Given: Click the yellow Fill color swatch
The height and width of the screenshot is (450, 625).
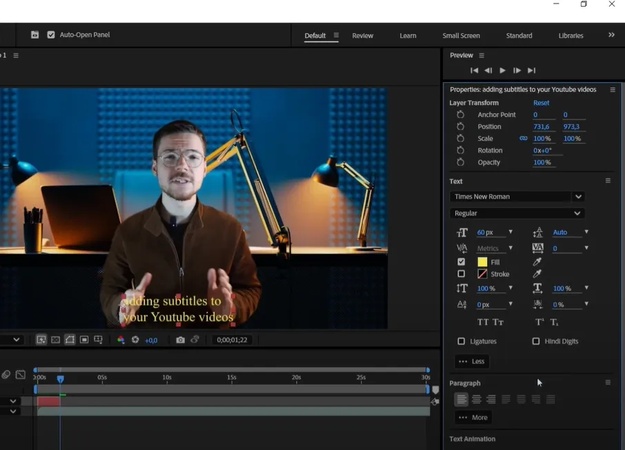Looking at the screenshot, I should (x=482, y=262).
